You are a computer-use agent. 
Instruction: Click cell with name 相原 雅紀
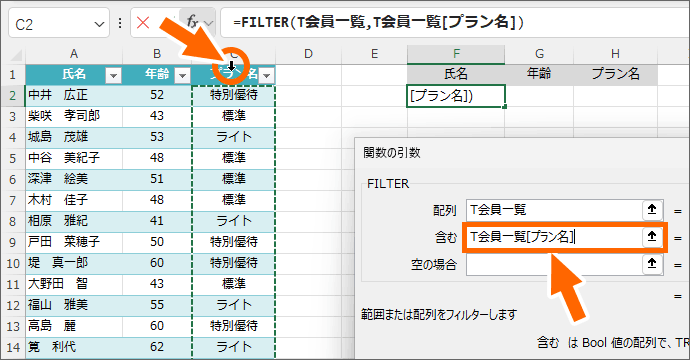(x=73, y=221)
